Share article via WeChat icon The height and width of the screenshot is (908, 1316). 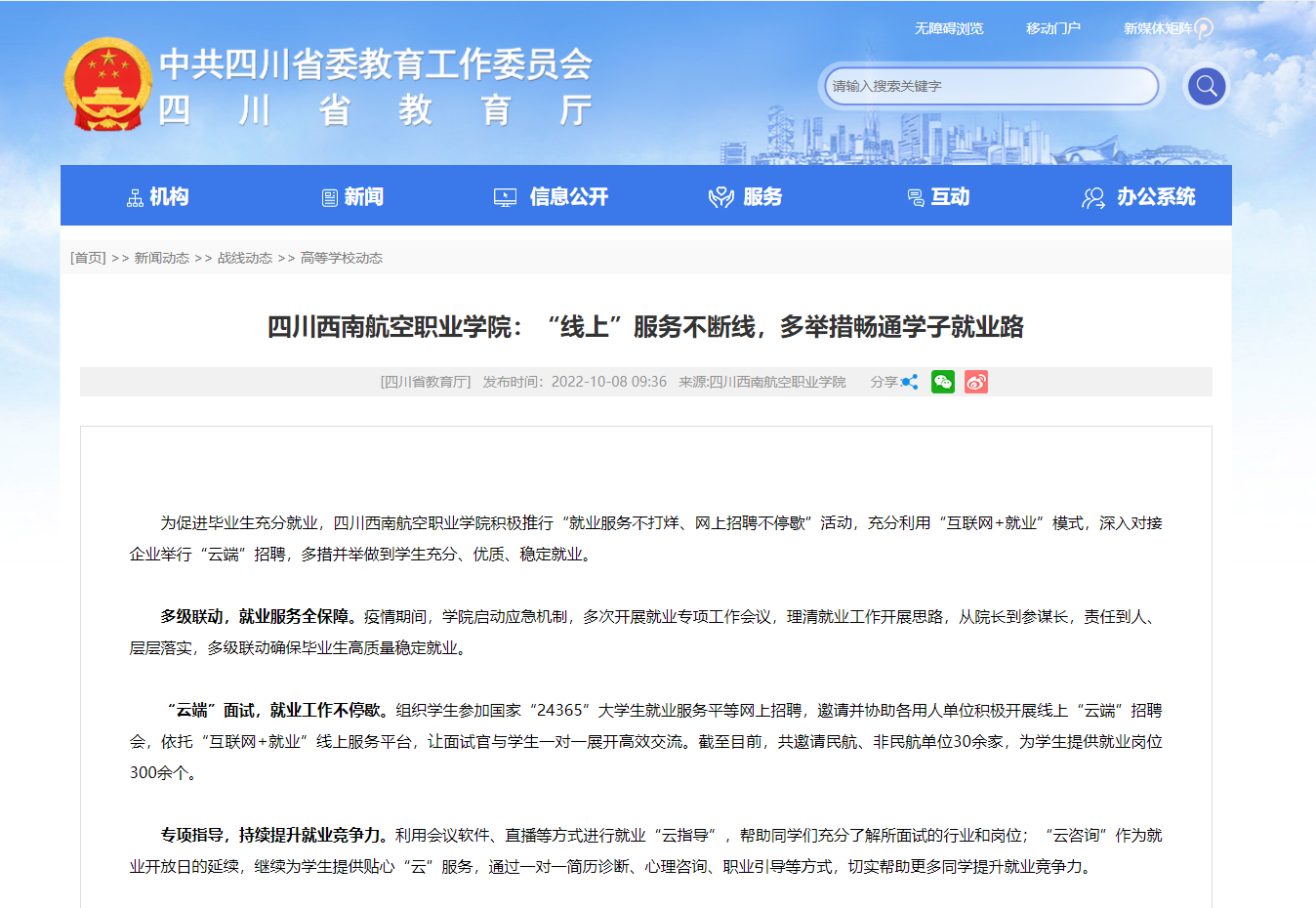[942, 382]
